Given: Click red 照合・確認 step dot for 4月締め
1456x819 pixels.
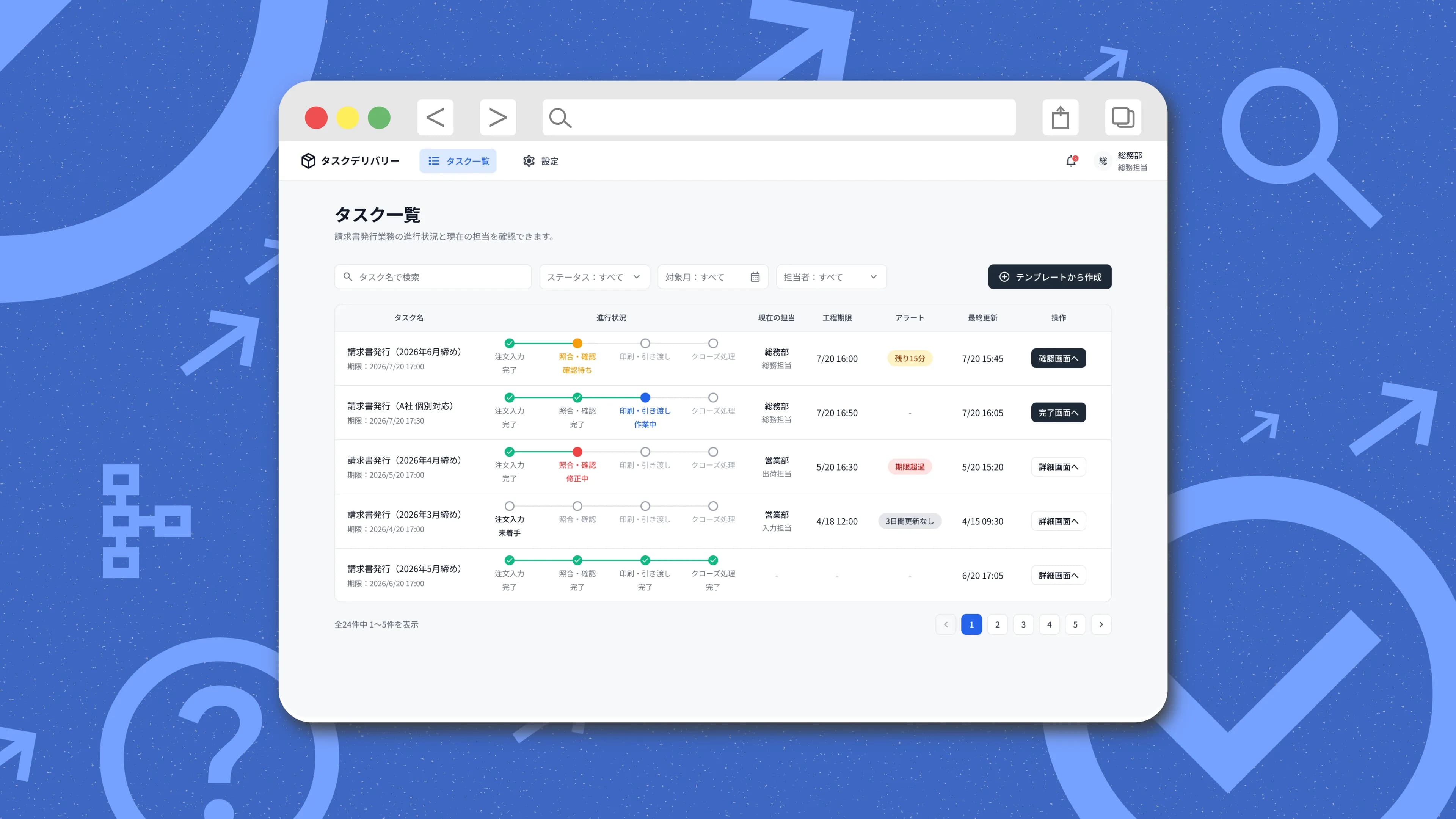Looking at the screenshot, I should pos(577,452).
